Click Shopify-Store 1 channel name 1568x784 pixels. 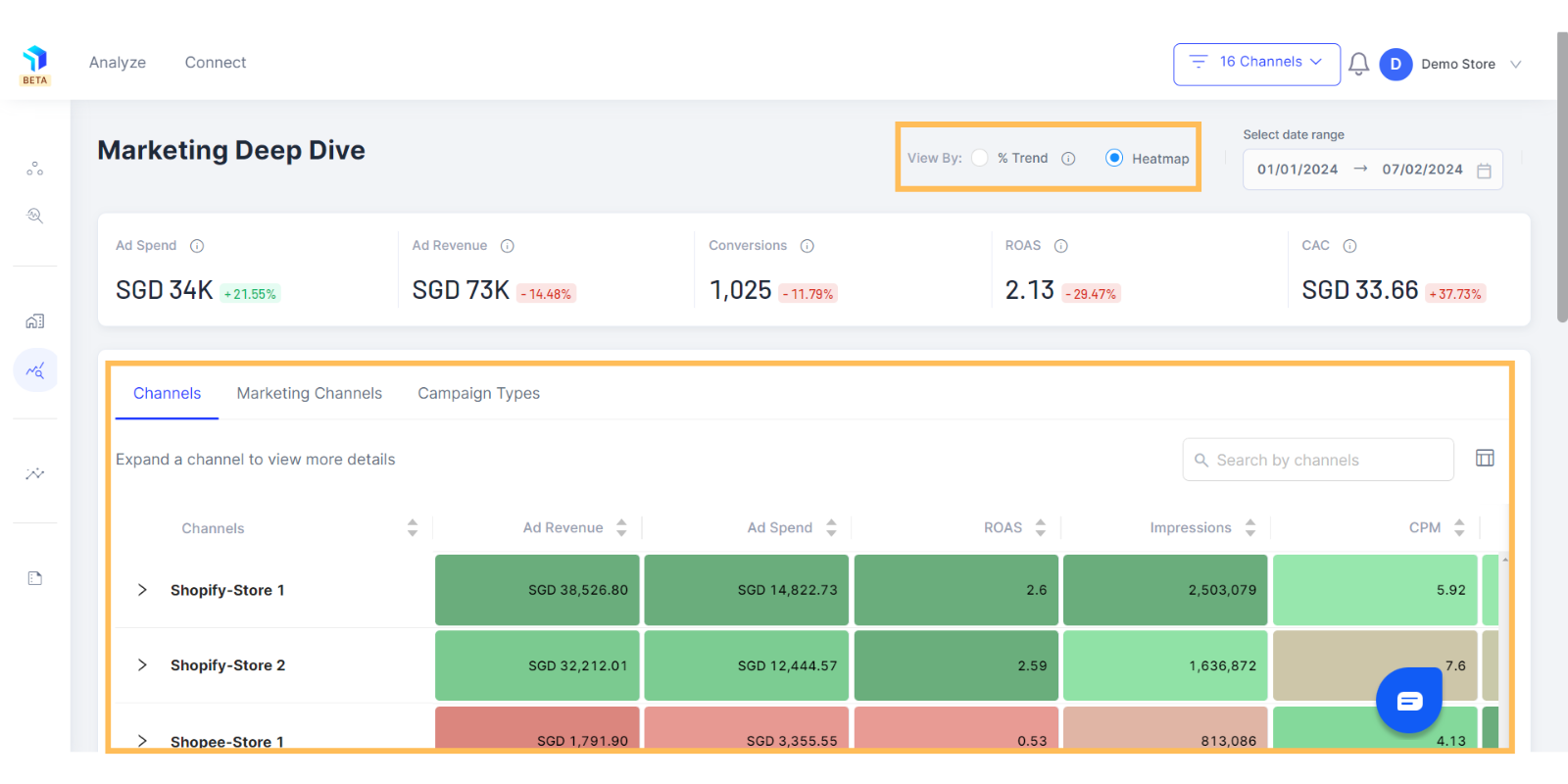[x=227, y=590]
